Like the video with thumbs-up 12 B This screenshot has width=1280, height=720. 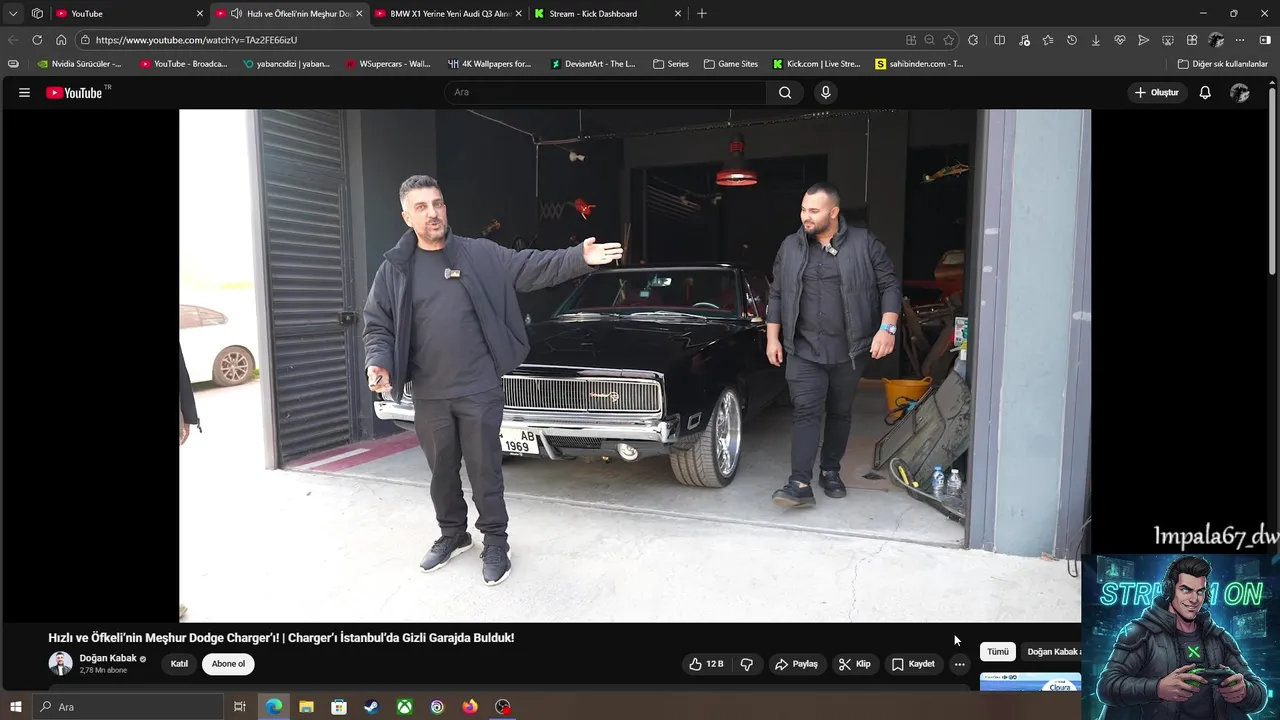click(706, 664)
